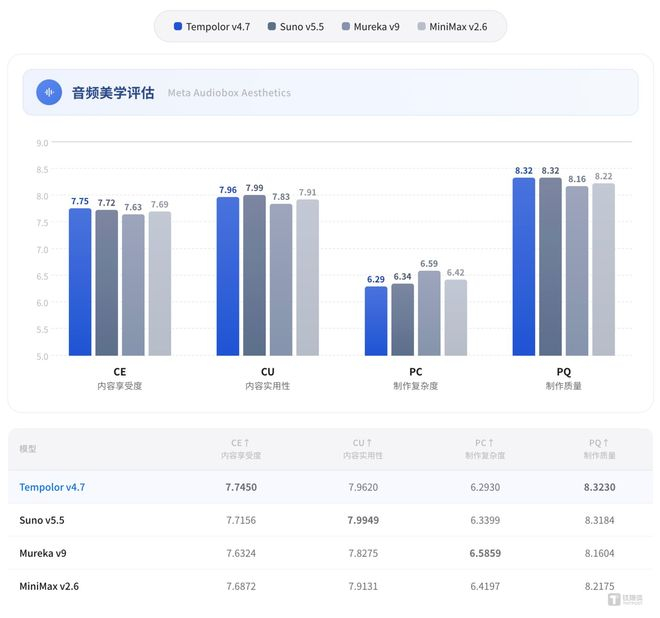
Task: Click the blue Tempolor v4.7 legend swatch
Action: click(178, 26)
